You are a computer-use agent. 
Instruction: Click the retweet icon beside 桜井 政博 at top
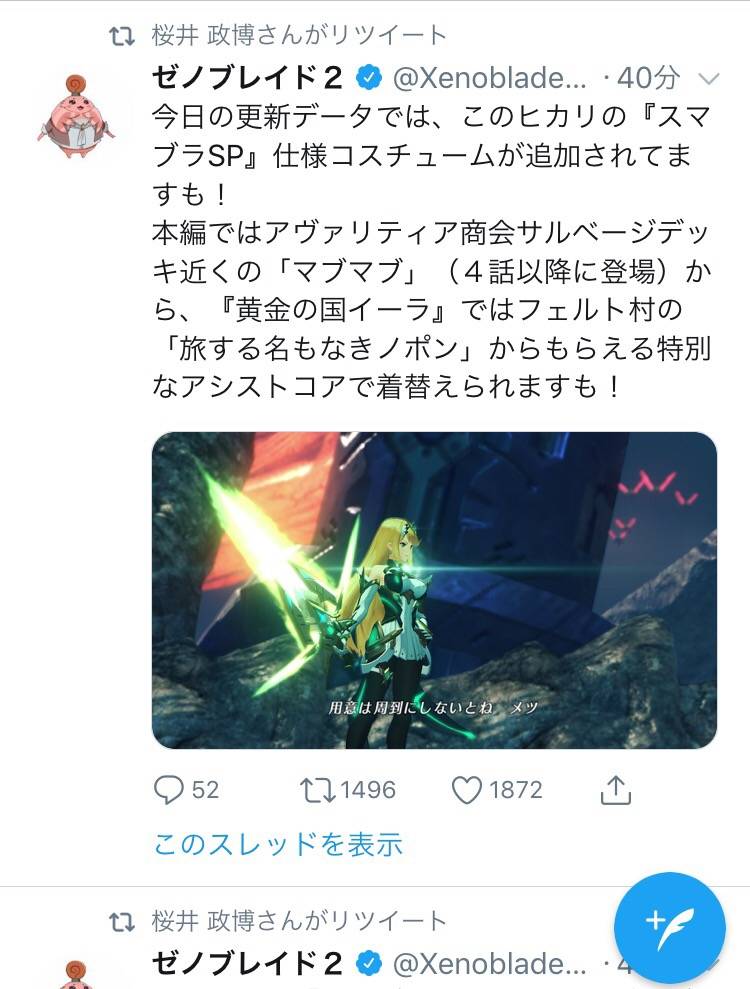[122, 37]
